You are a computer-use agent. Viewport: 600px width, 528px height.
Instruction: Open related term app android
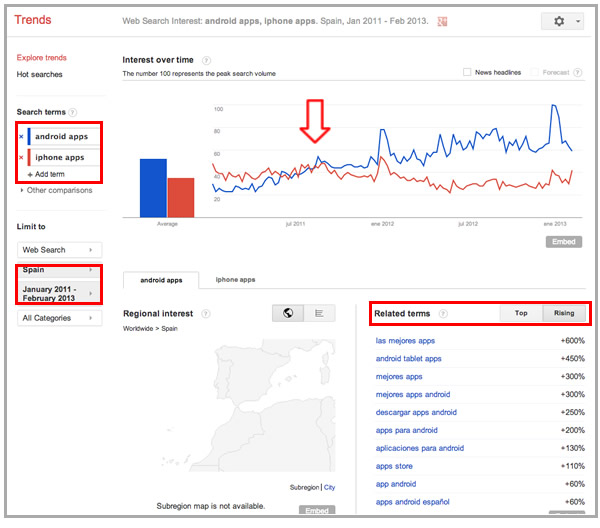pyautogui.click(x=396, y=484)
